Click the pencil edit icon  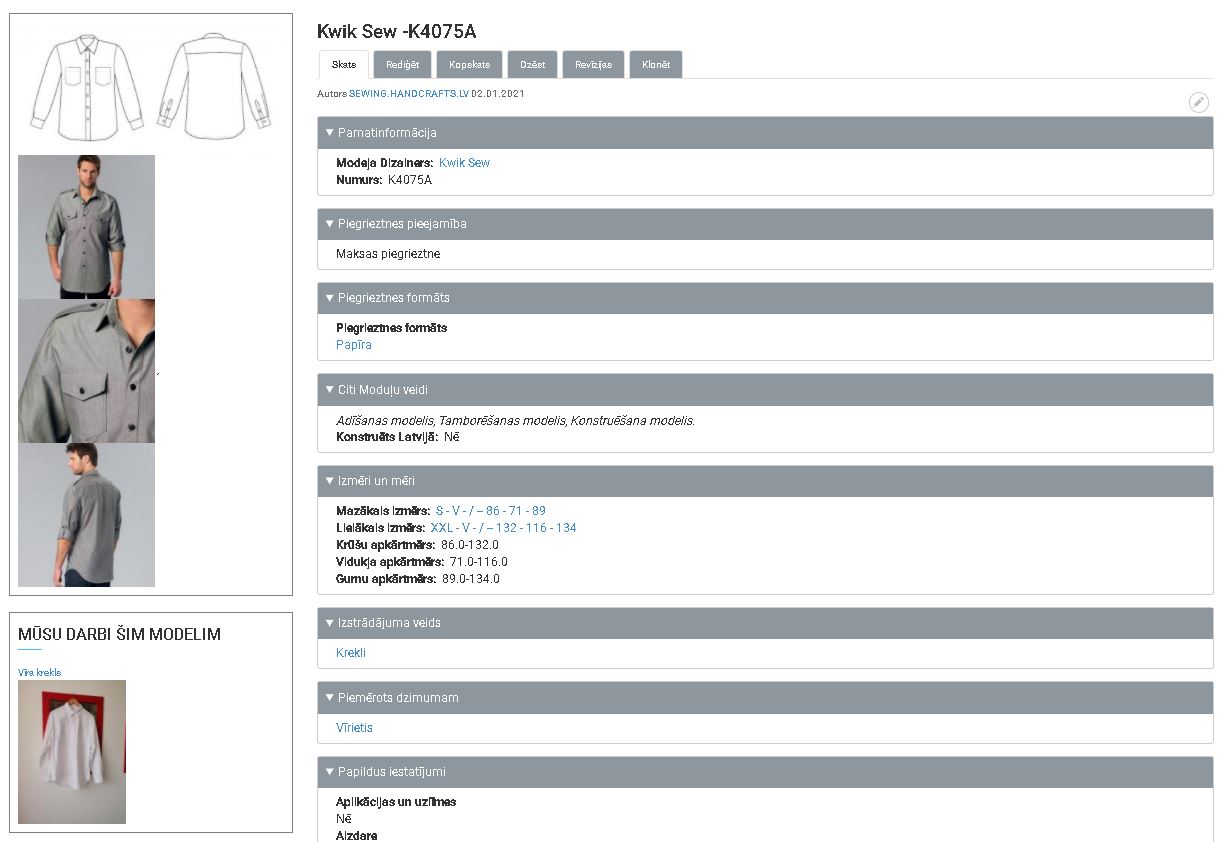click(x=1198, y=102)
